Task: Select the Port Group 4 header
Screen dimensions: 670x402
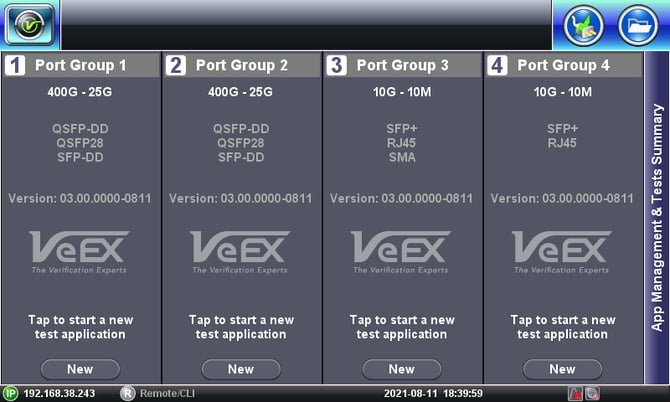Action: tap(564, 65)
